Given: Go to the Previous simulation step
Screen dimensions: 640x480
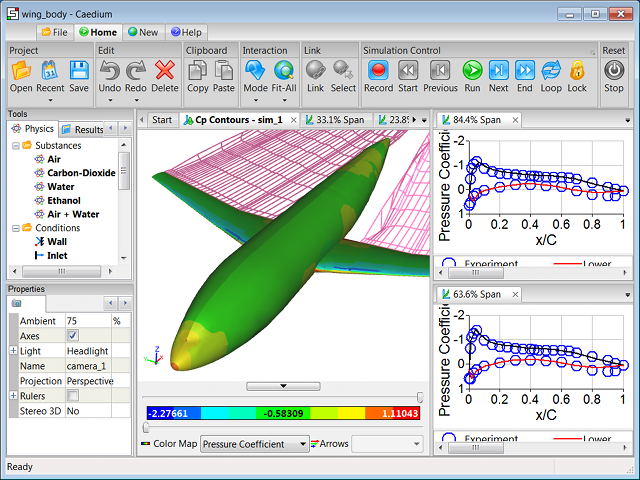Looking at the screenshot, I should point(440,76).
